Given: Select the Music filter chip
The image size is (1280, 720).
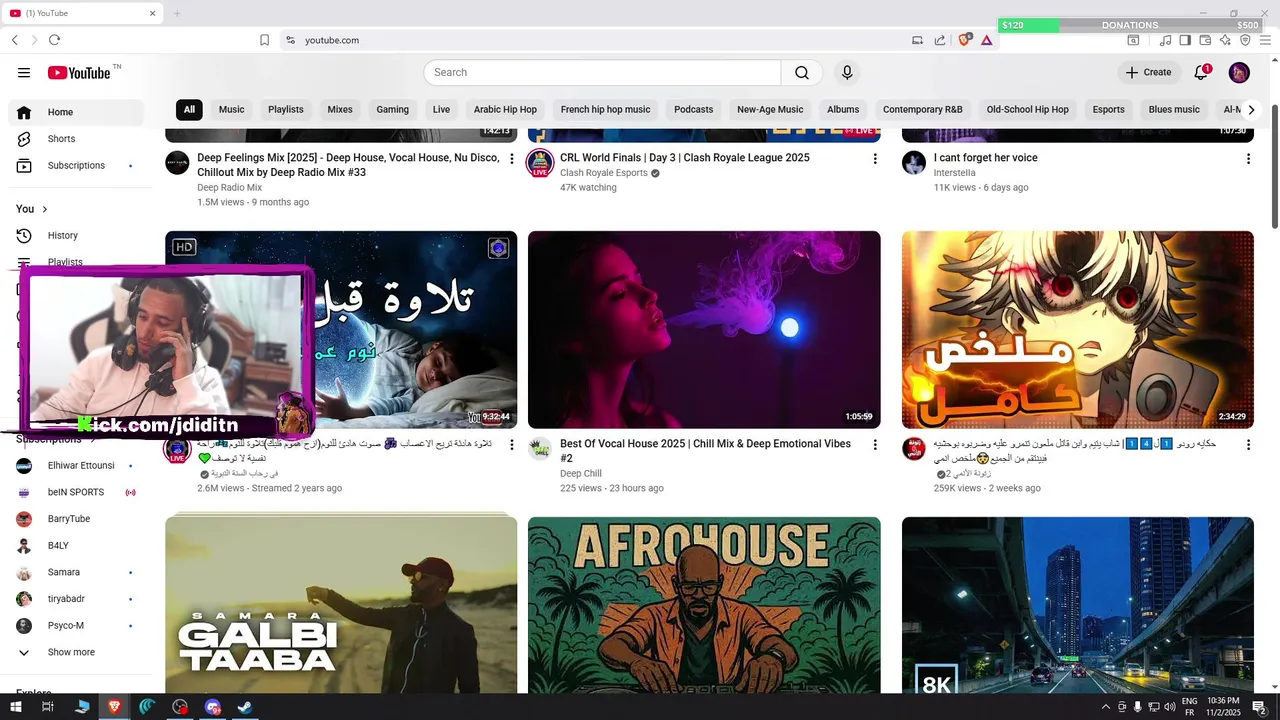Looking at the screenshot, I should pyautogui.click(x=231, y=110).
